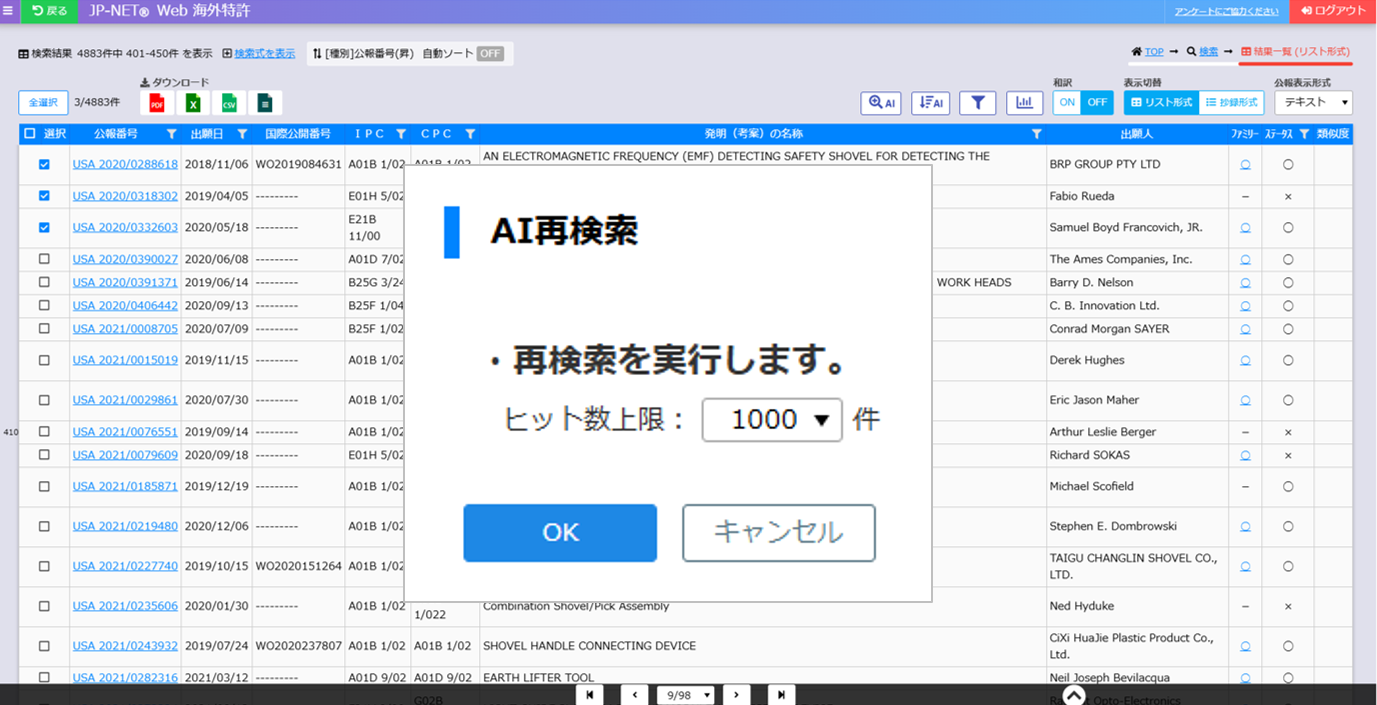1377x705 pixels.
Task: Check the USA 2021/0015019 row checkbox
Action: [44, 360]
